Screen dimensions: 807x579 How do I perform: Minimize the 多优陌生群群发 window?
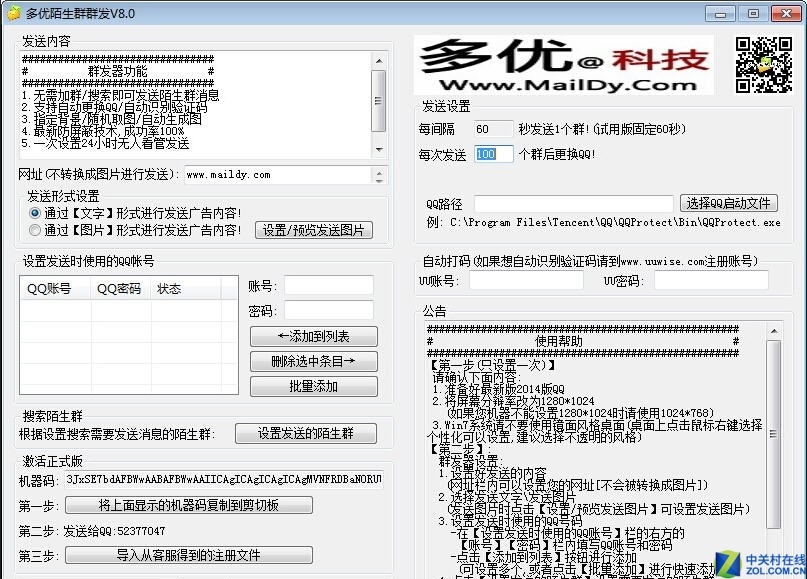[720, 14]
